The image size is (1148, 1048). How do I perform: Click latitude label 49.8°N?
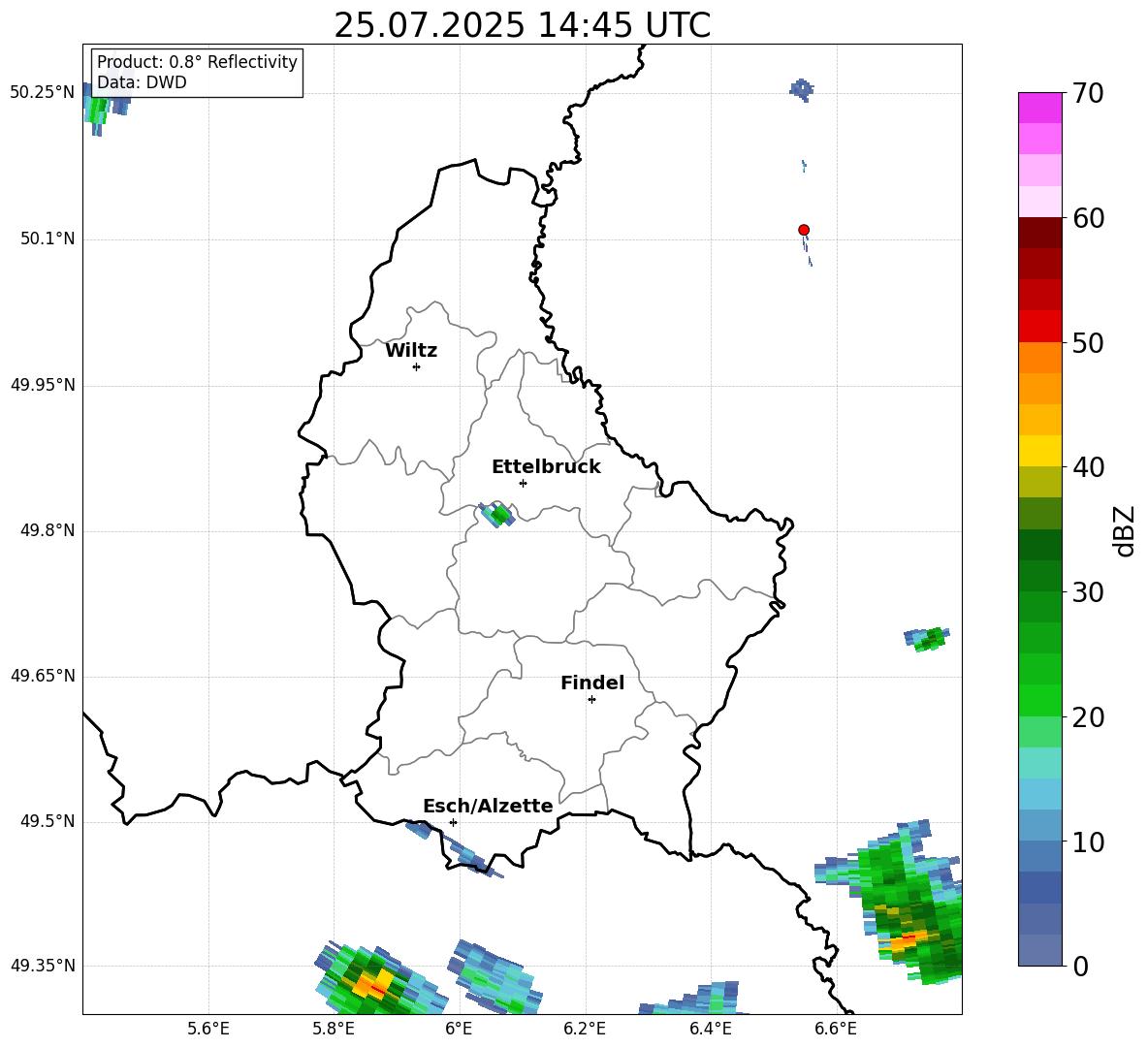(48, 530)
